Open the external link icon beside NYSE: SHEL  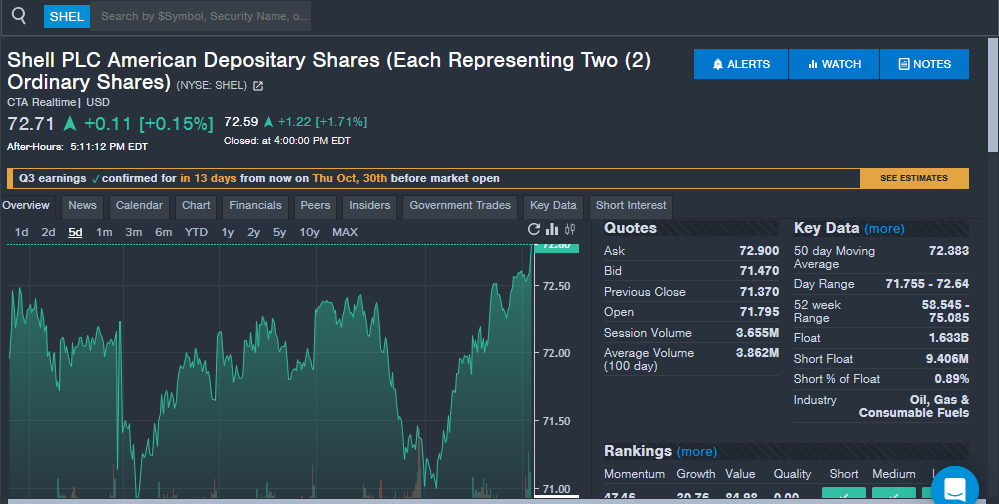(258, 86)
